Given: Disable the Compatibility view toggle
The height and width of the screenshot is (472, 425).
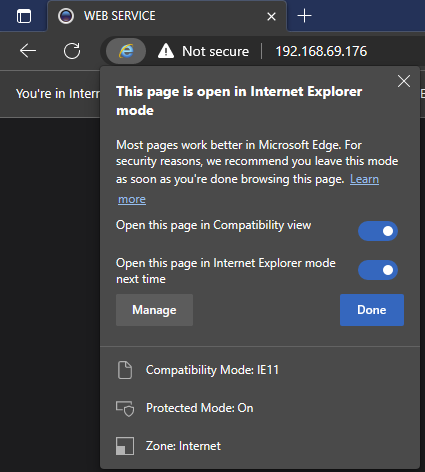Looking at the screenshot, I should (378, 231).
